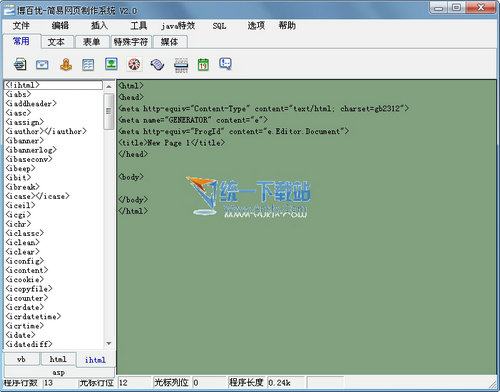Switch to the 特殊字符 tab

[131, 42]
